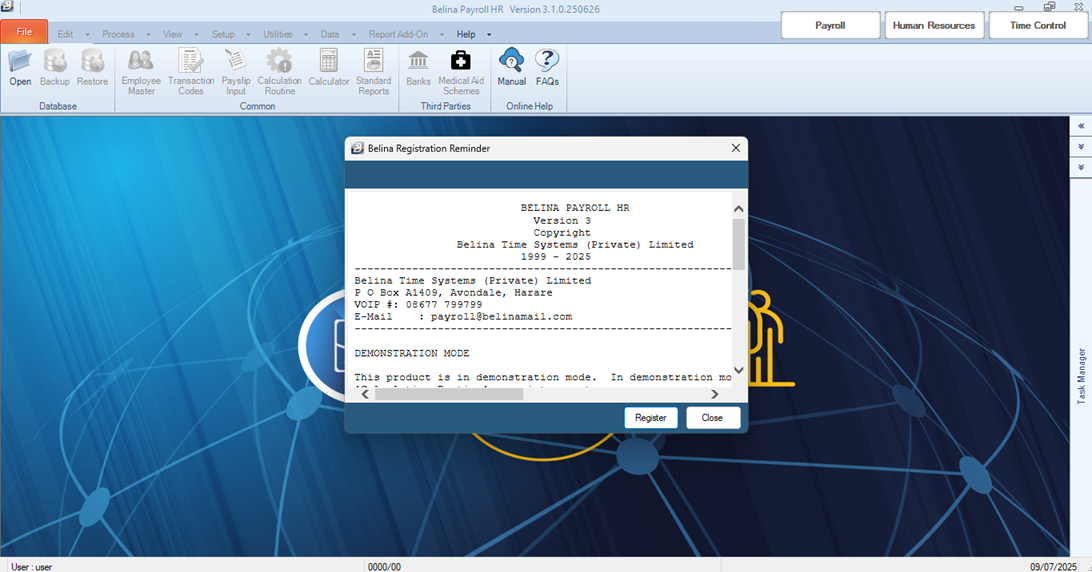Expand the Utilities dropdown arrow
This screenshot has width=1092, height=572.
point(306,35)
